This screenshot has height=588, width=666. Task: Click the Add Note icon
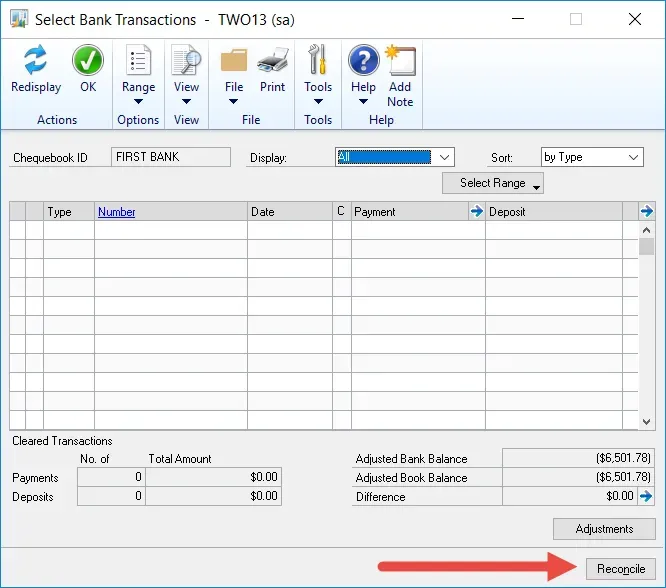click(400, 61)
